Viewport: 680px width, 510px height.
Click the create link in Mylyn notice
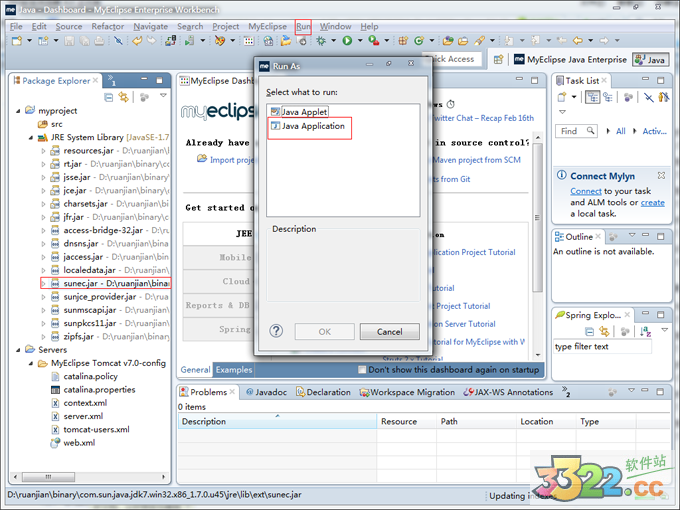(652, 203)
